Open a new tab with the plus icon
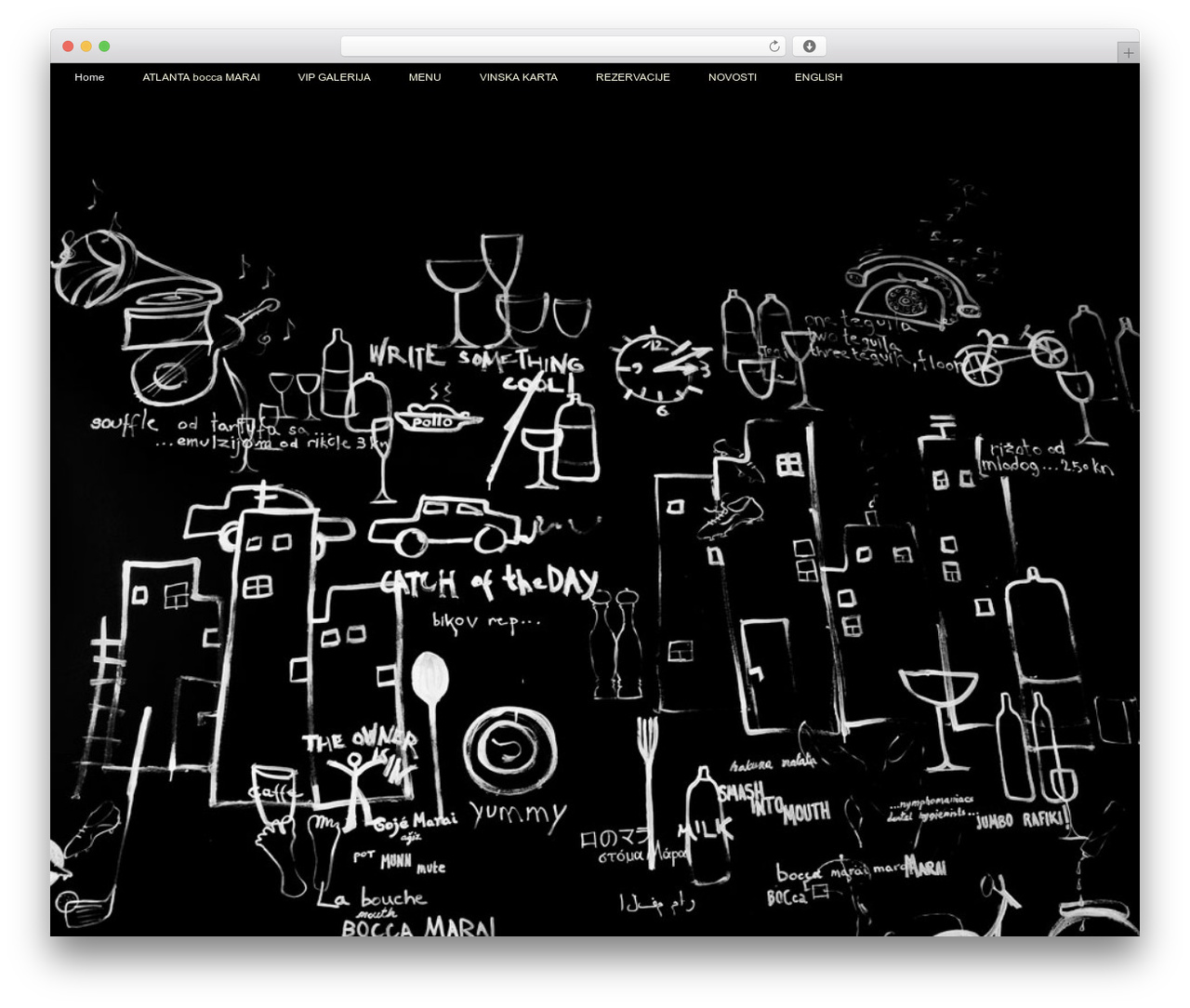This screenshot has width=1190, height=1008. pos(1128,53)
